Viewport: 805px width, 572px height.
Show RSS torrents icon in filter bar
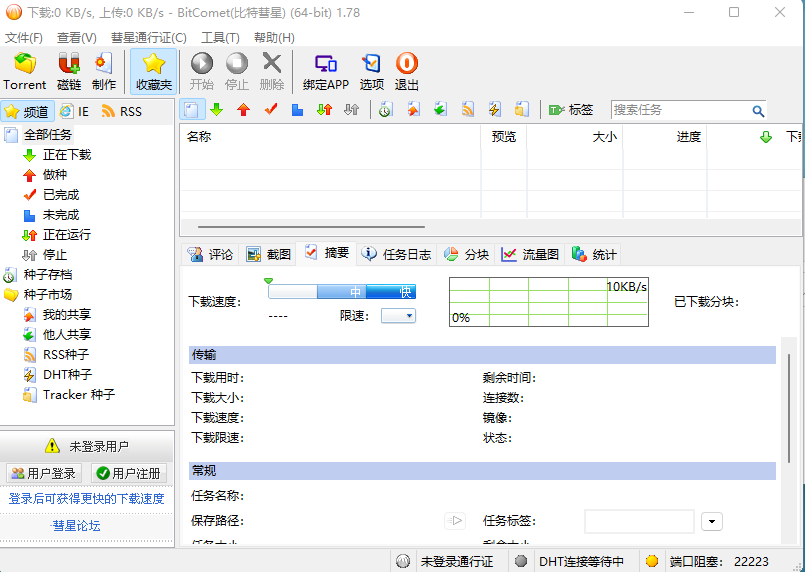(x=468, y=109)
